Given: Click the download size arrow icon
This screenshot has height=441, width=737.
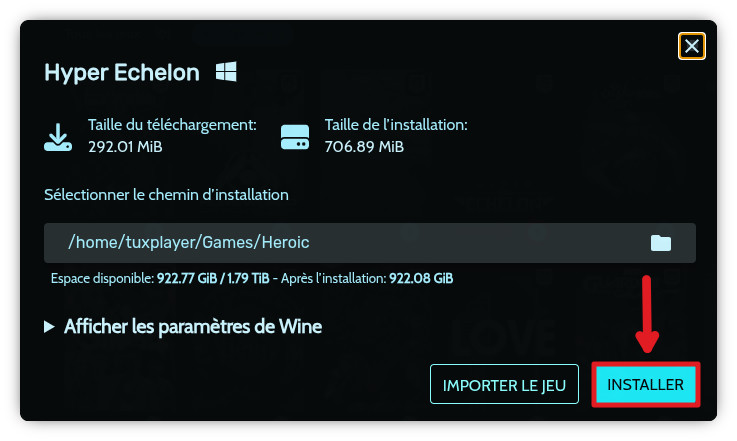Looking at the screenshot, I should [58, 136].
